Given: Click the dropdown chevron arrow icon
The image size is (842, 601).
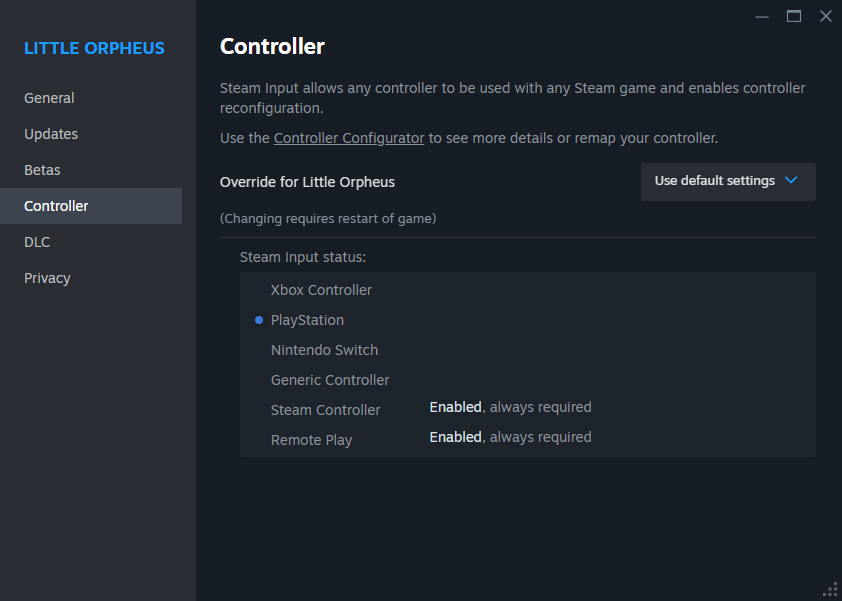Looking at the screenshot, I should point(791,181).
